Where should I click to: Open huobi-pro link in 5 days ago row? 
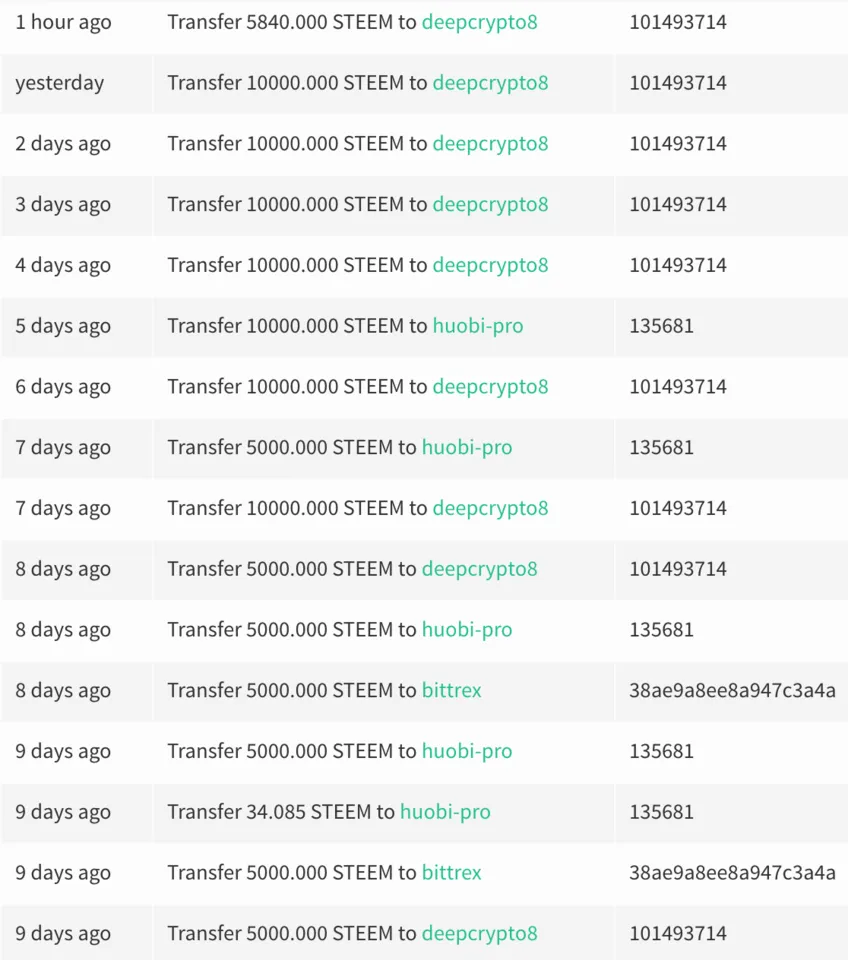click(477, 326)
